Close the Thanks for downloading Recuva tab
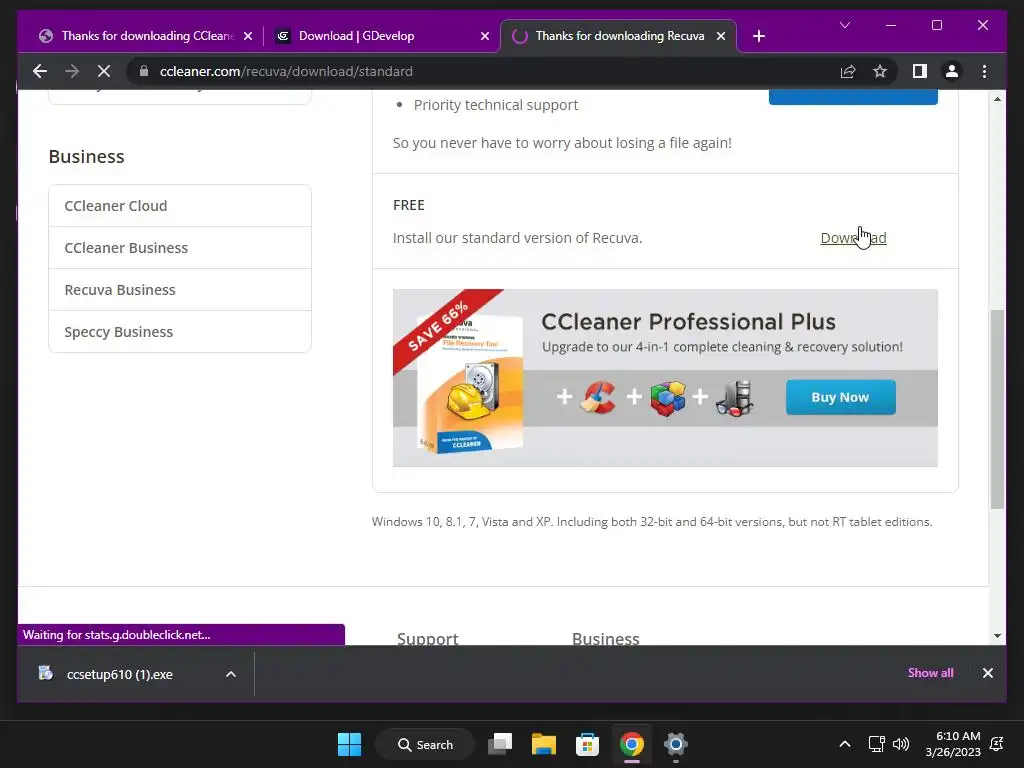Viewport: 1024px width, 768px height. click(x=721, y=36)
